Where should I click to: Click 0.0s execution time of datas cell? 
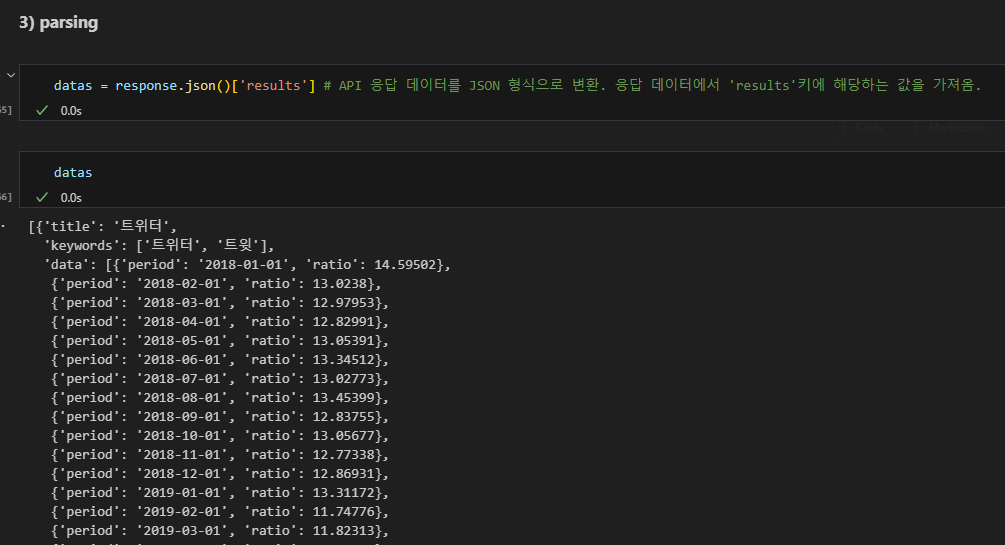tap(71, 198)
